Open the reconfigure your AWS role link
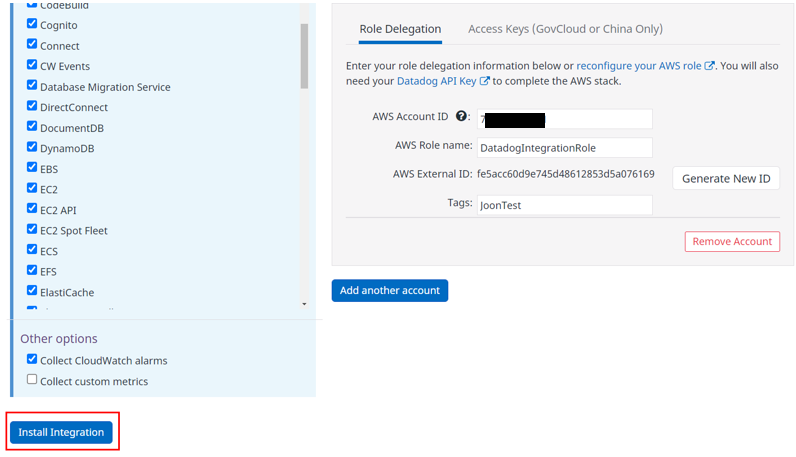Viewport: 796px width, 457px height. (x=639, y=66)
